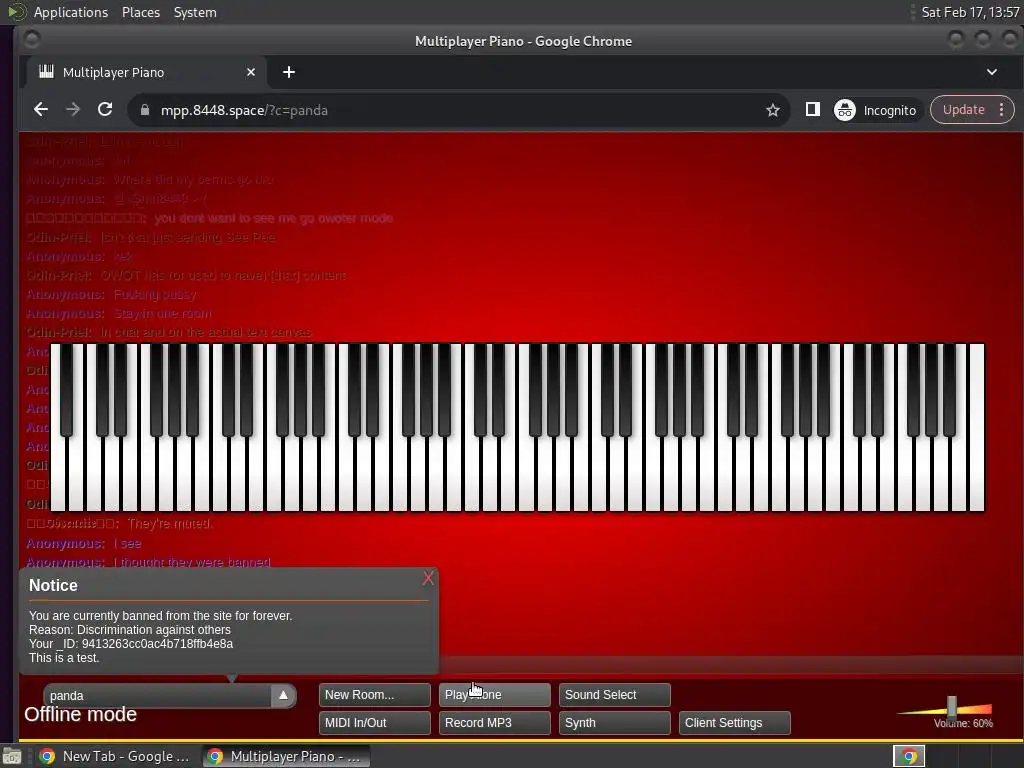The width and height of the screenshot is (1024, 768).
Task: Click the Incognito profile icon
Action: pos(844,110)
